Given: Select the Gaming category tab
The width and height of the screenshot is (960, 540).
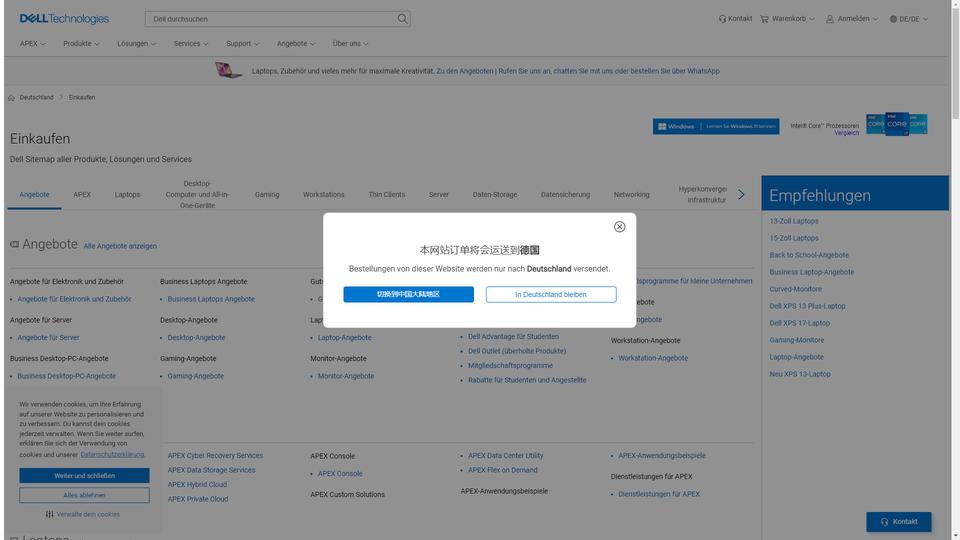Looking at the screenshot, I should (x=267, y=195).
